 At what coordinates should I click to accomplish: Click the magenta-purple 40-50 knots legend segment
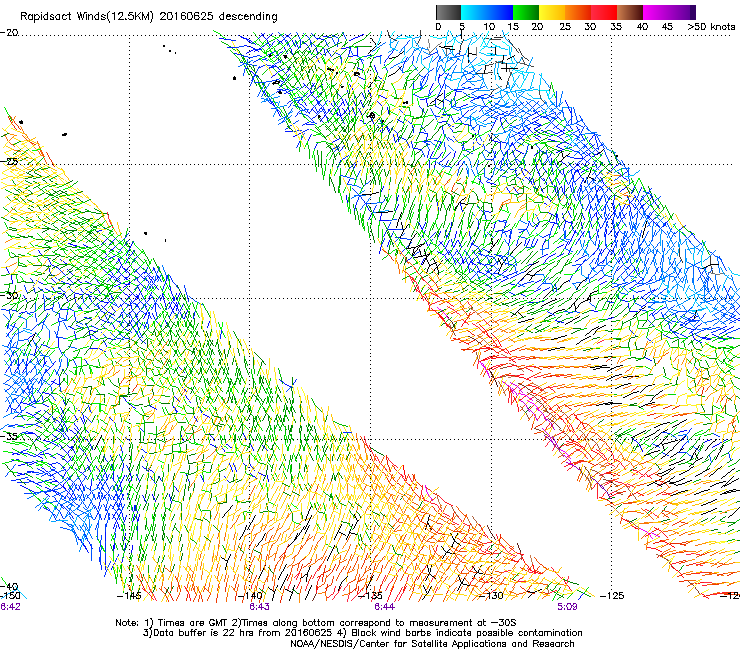click(x=669, y=12)
